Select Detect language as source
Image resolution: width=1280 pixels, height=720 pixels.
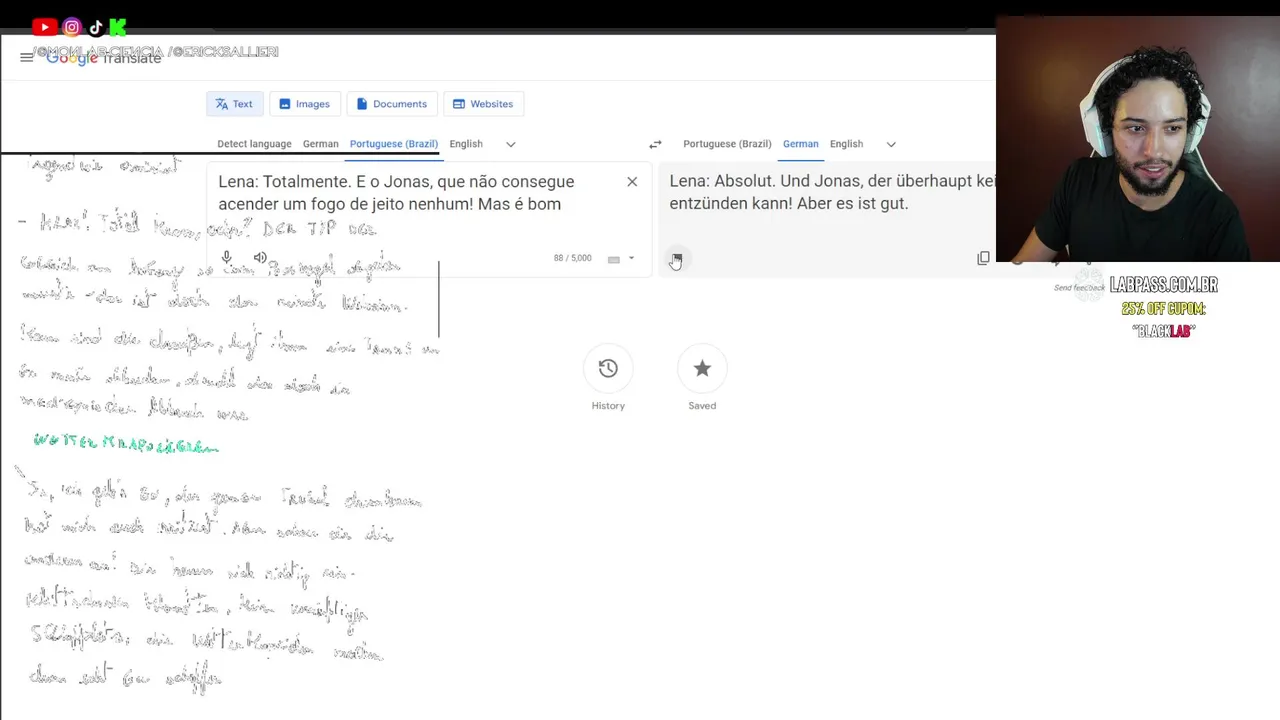254,144
